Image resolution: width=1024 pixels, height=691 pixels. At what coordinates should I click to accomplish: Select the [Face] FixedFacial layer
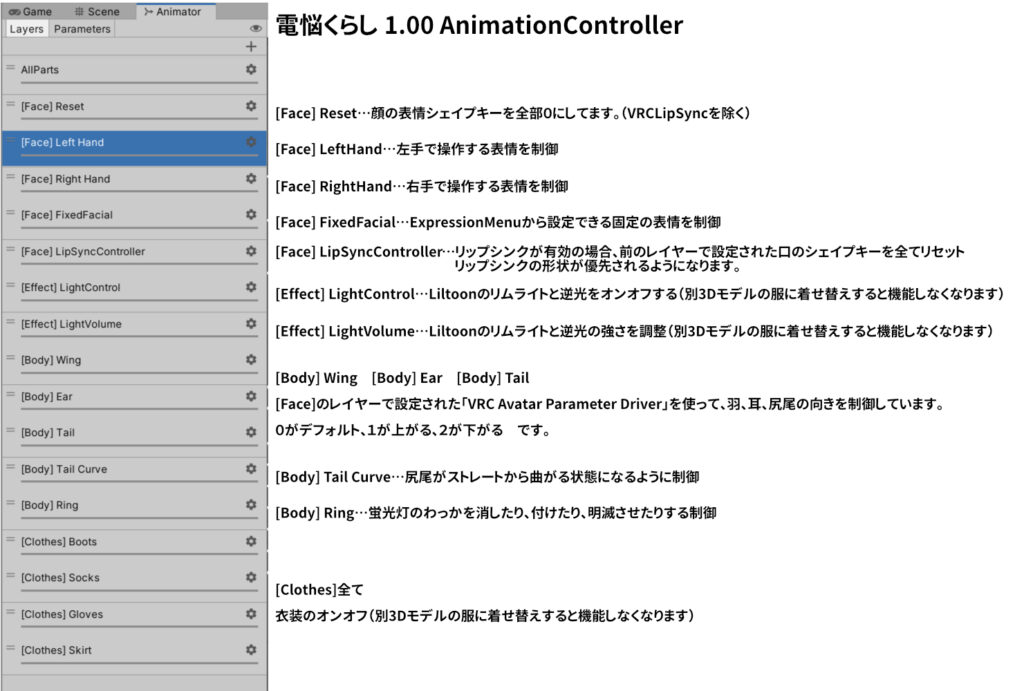[134, 219]
